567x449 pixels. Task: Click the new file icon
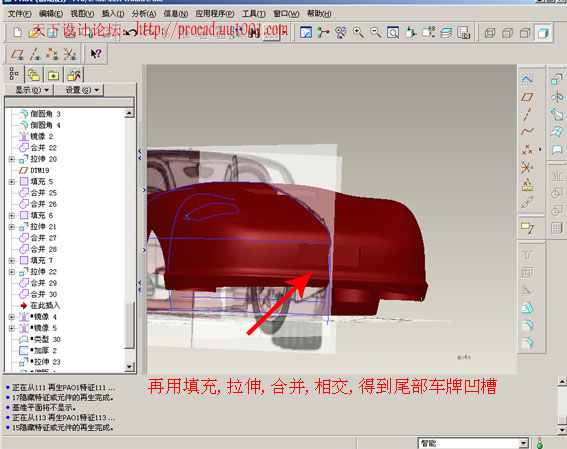[17, 33]
